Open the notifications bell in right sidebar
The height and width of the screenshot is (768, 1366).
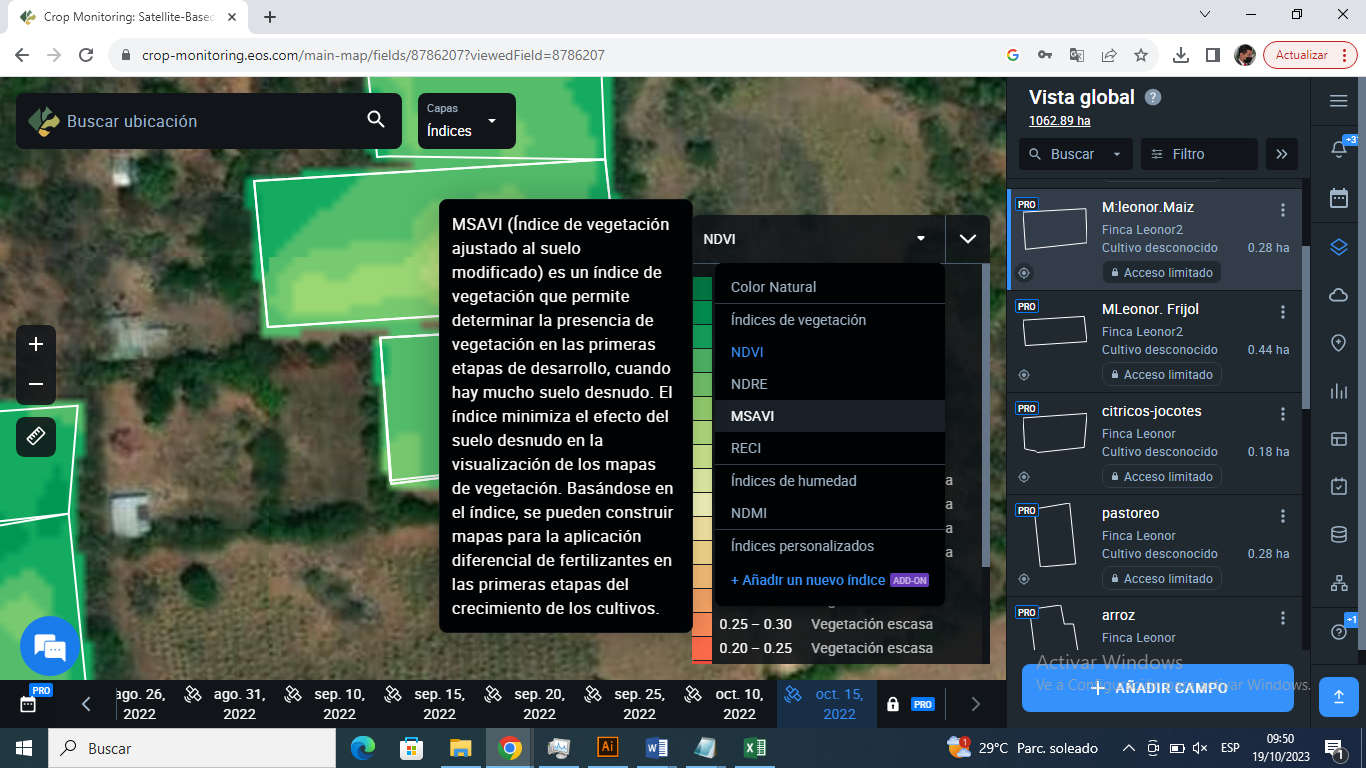point(1338,147)
